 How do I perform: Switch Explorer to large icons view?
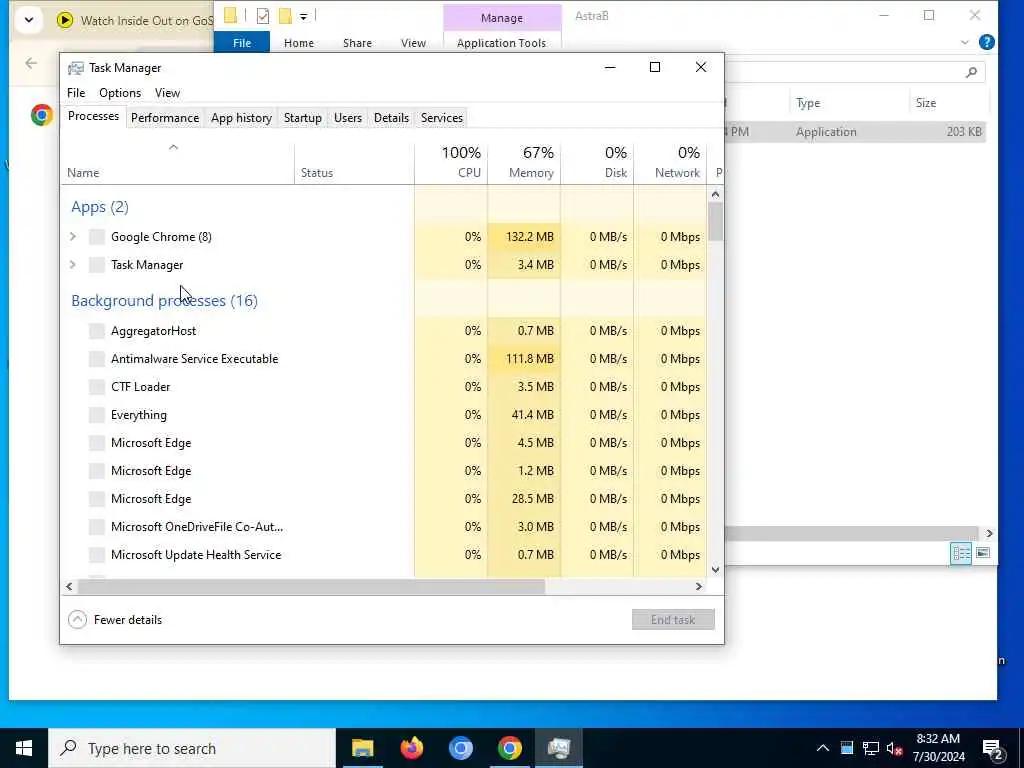(983, 554)
